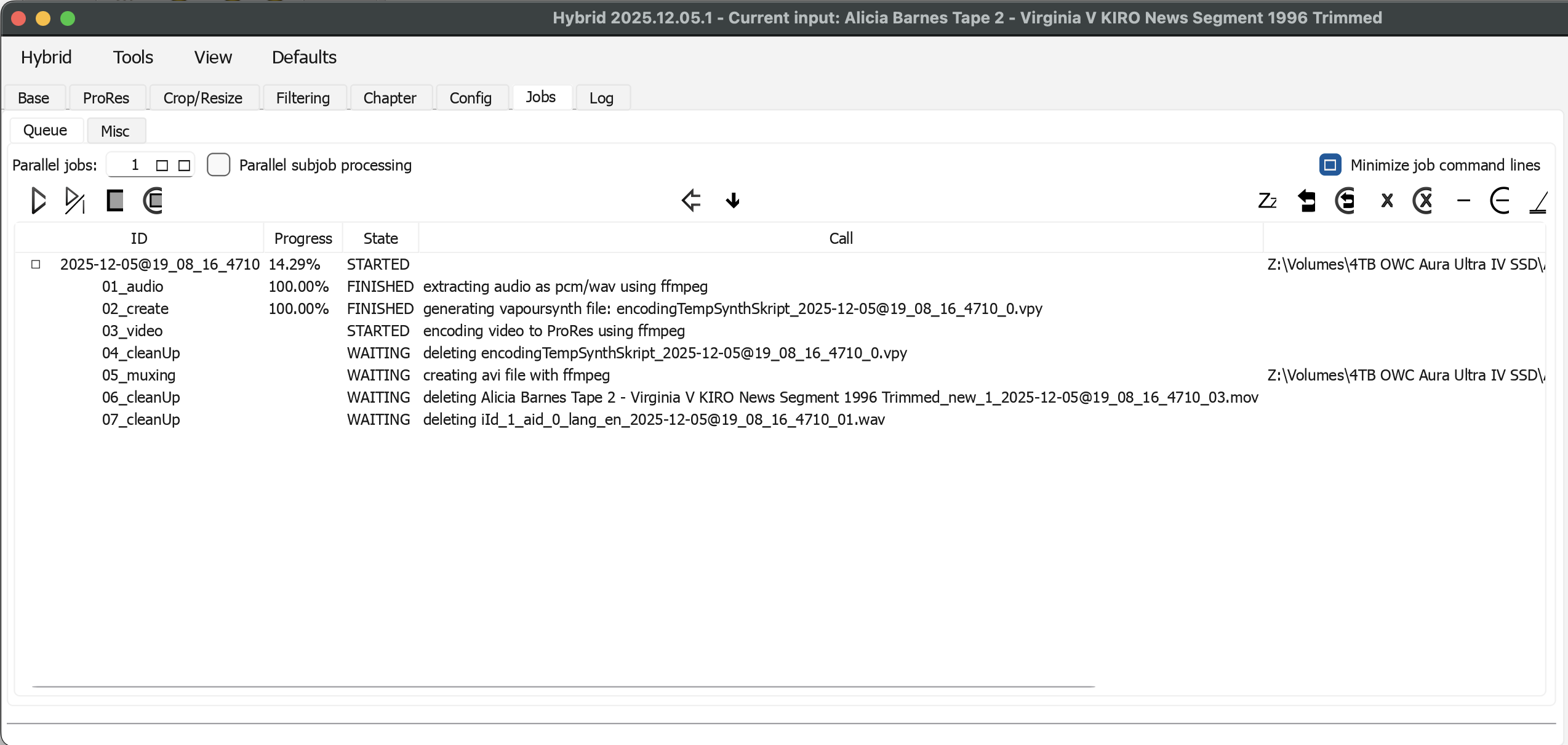The image size is (1568, 745).
Task: Click the circled stop-all icon
Action: click(x=153, y=201)
